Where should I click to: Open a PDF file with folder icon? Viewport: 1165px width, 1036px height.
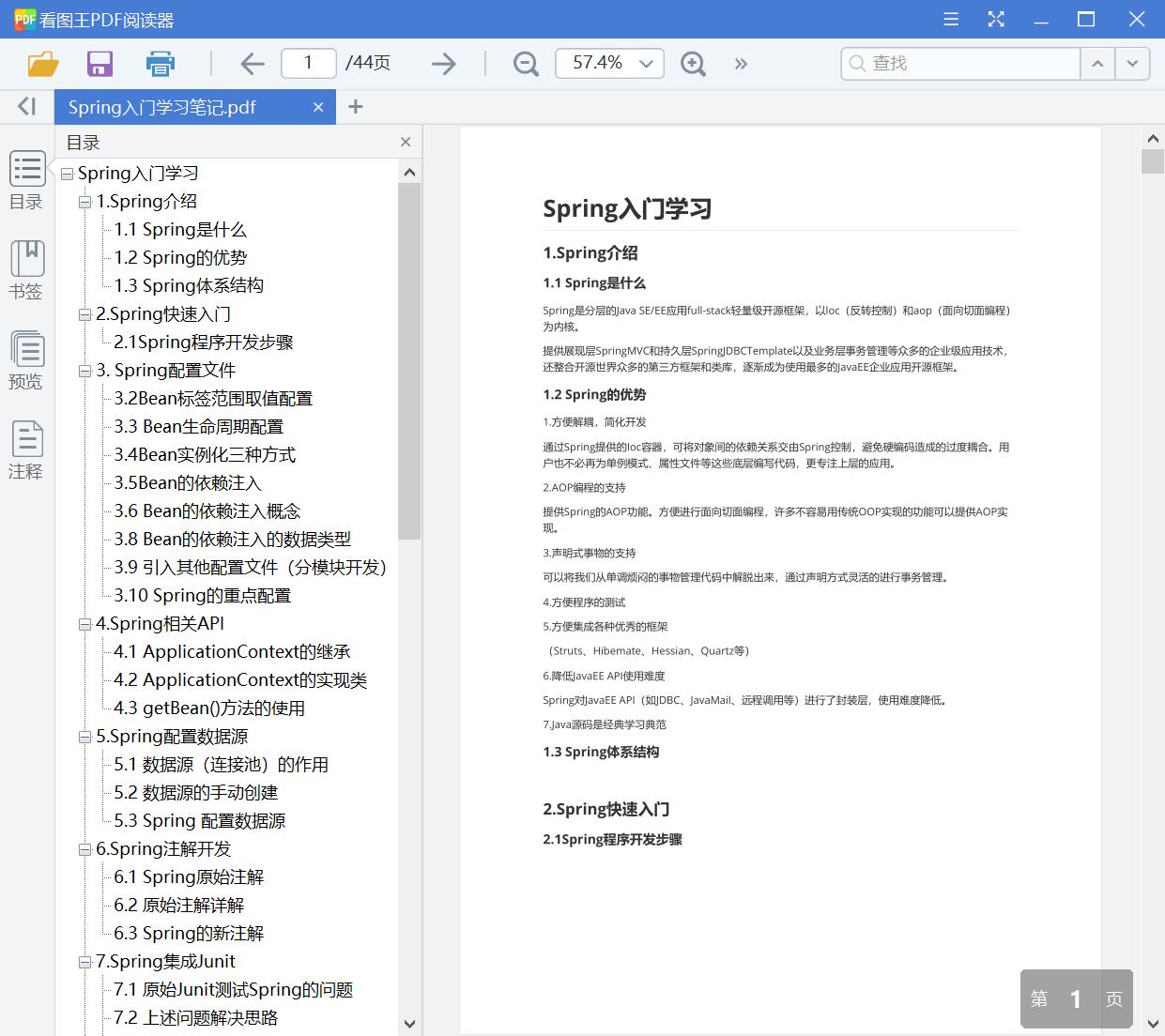(43, 64)
